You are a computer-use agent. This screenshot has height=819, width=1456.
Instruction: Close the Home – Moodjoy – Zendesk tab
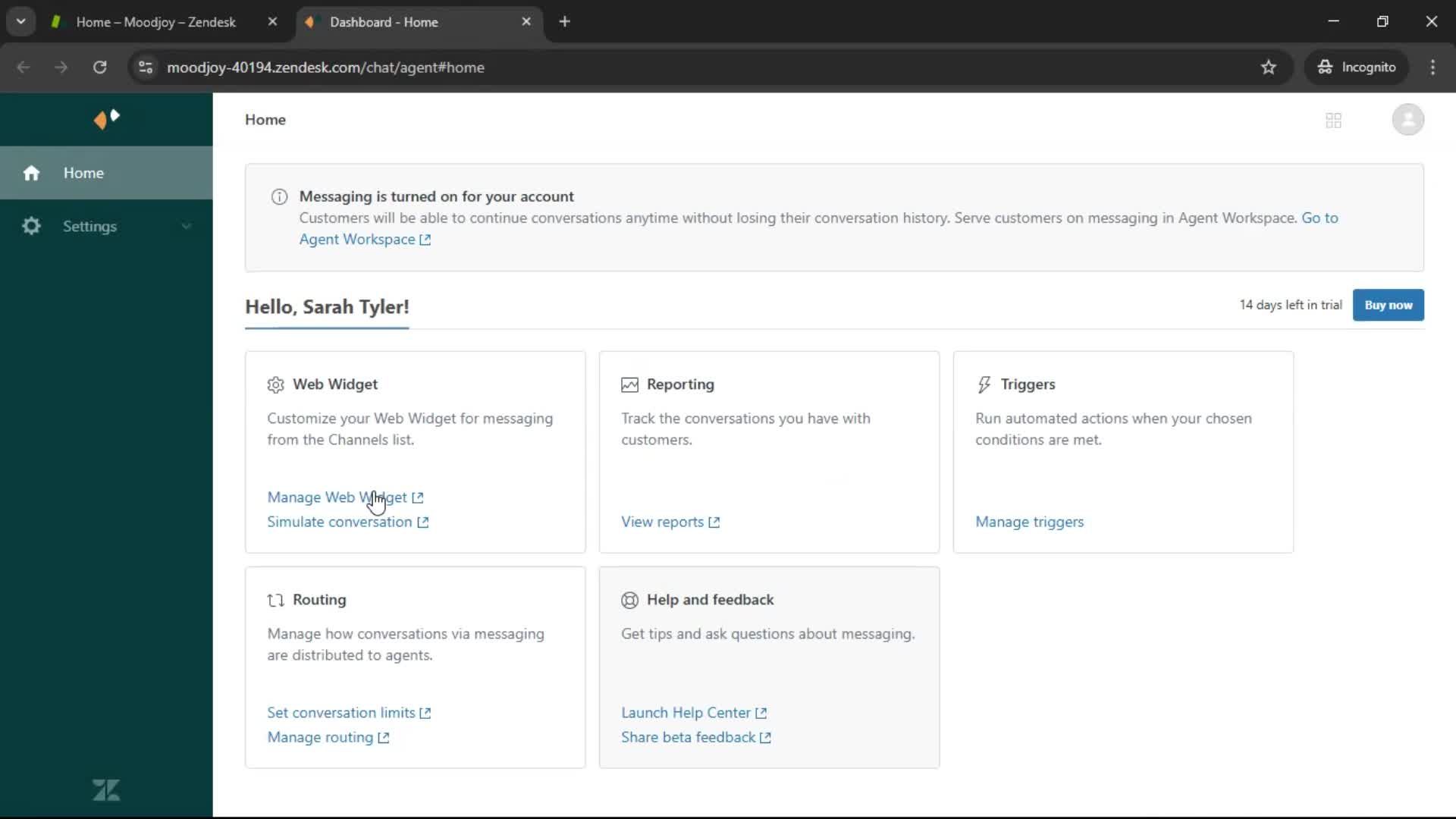(x=272, y=22)
